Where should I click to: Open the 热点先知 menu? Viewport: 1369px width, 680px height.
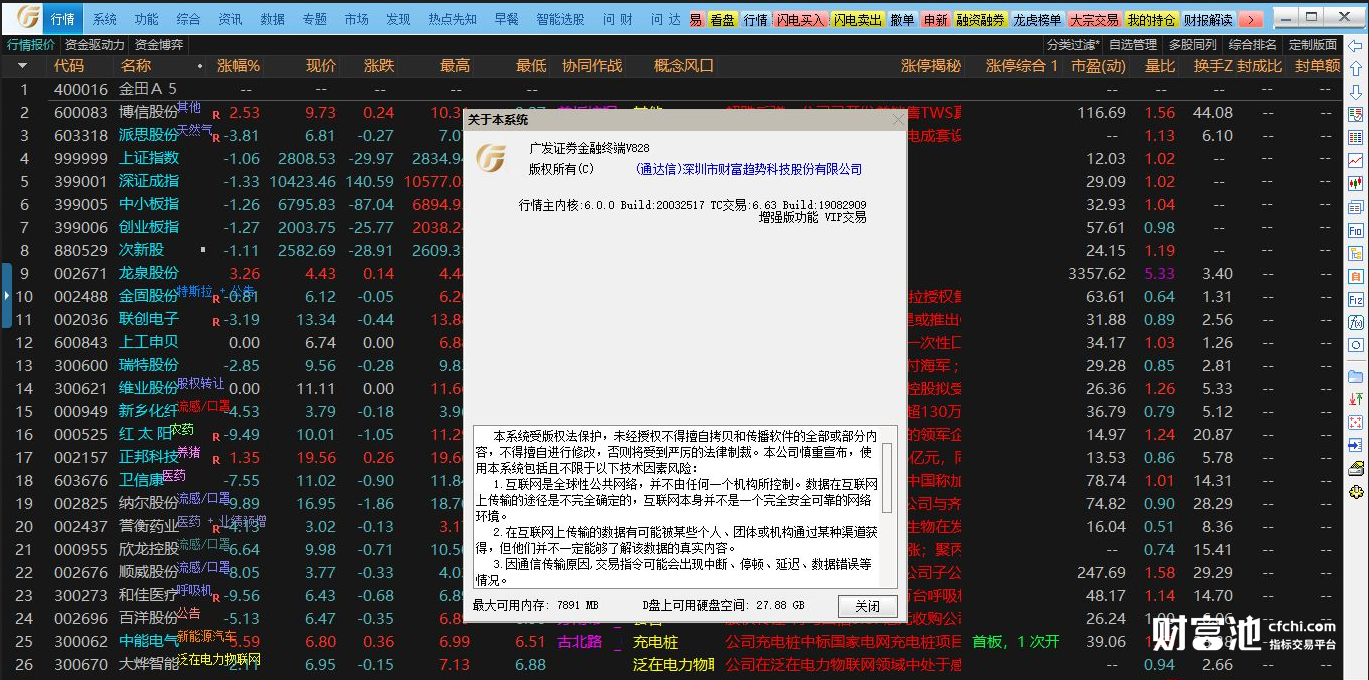[x=452, y=19]
